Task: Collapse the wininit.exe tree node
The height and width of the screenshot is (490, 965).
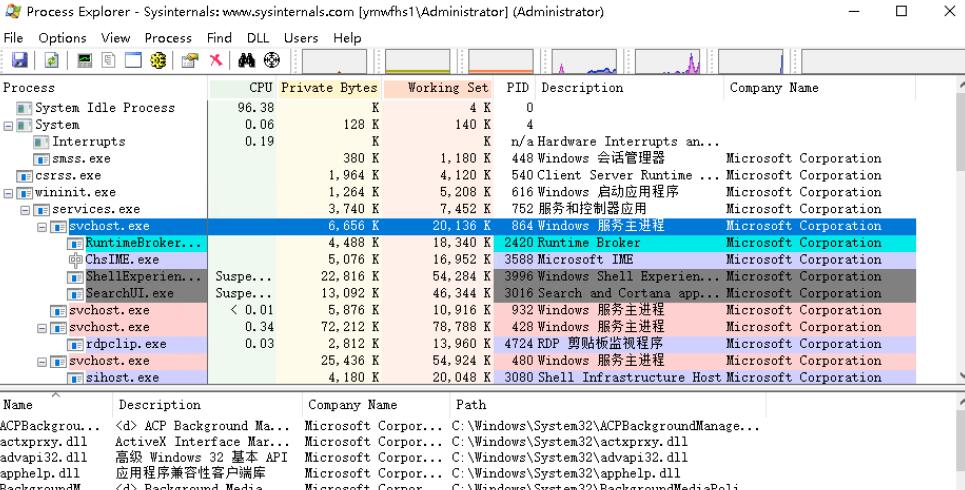Action: click(8, 193)
